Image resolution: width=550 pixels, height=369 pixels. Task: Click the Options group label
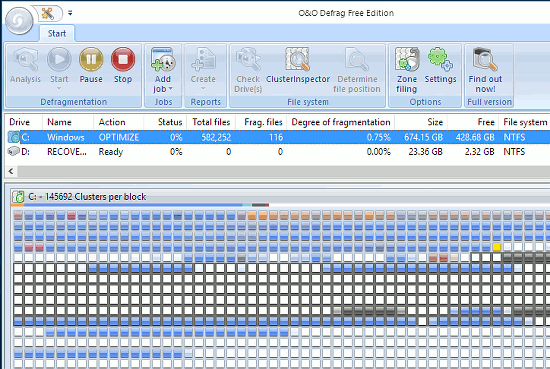[x=425, y=102]
